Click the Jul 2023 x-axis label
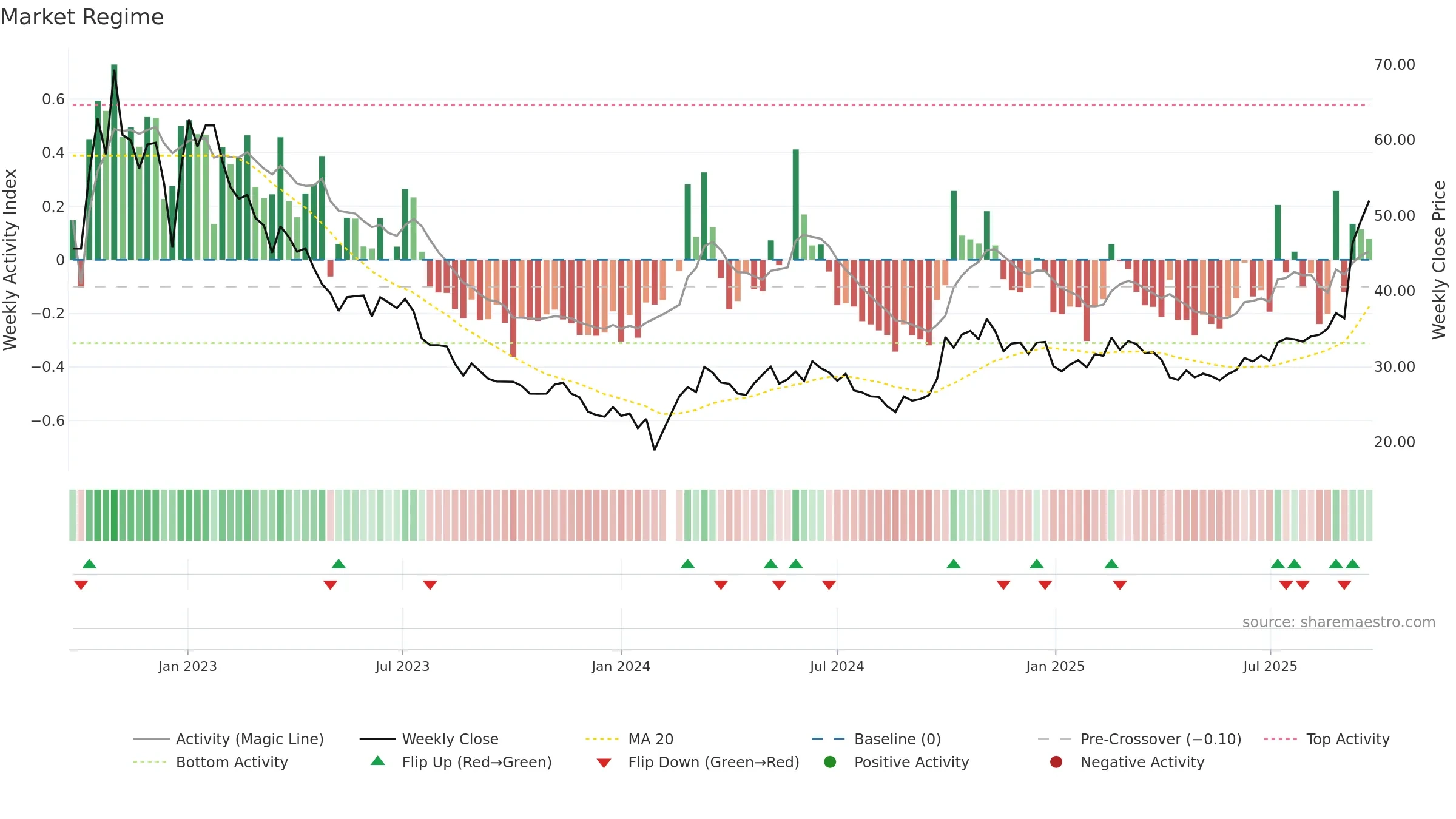The height and width of the screenshot is (819, 1456). coord(402,666)
